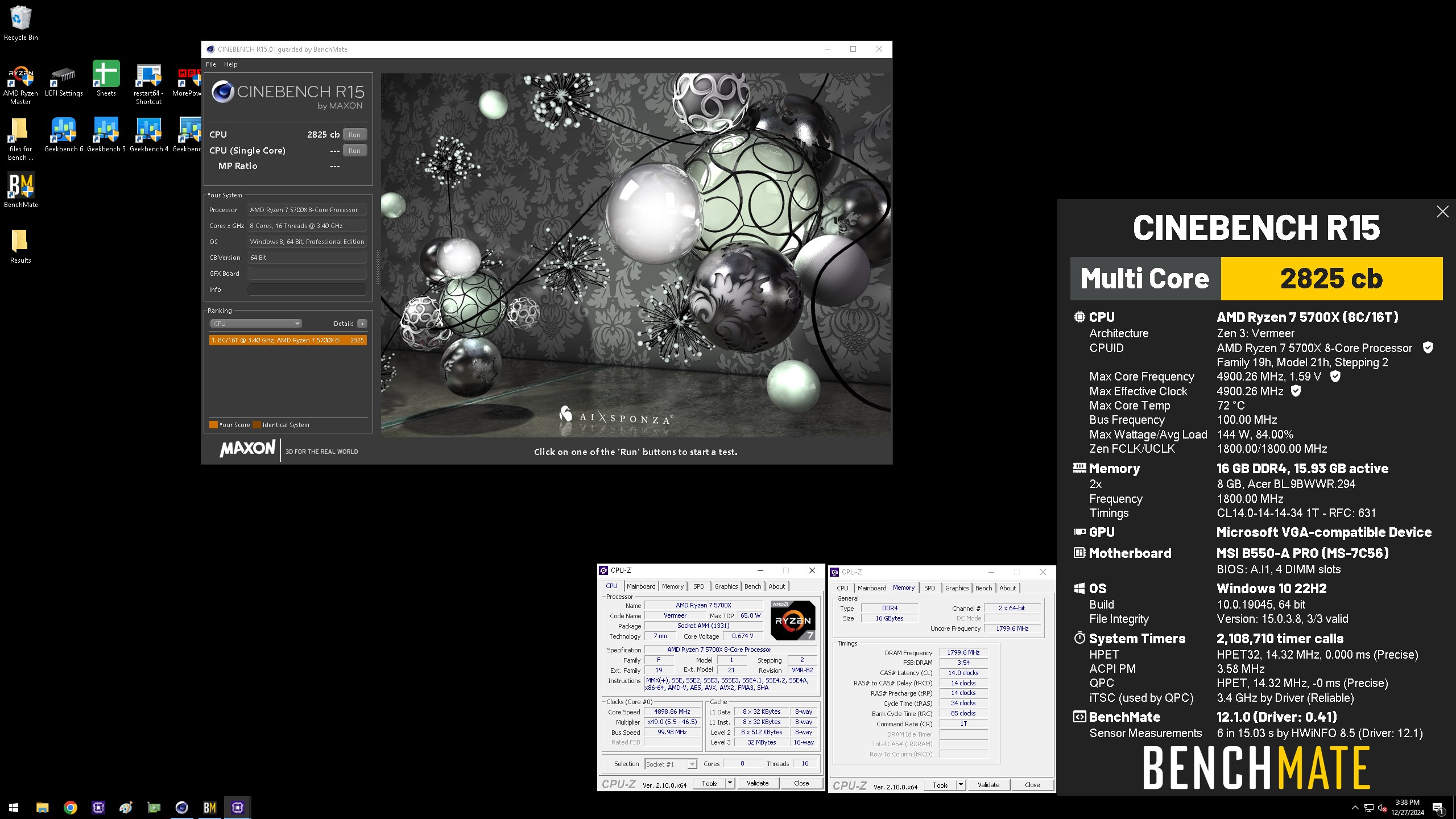Open the Help menu in Cinebench
Viewport: 1456px width, 819px height.
click(x=230, y=64)
